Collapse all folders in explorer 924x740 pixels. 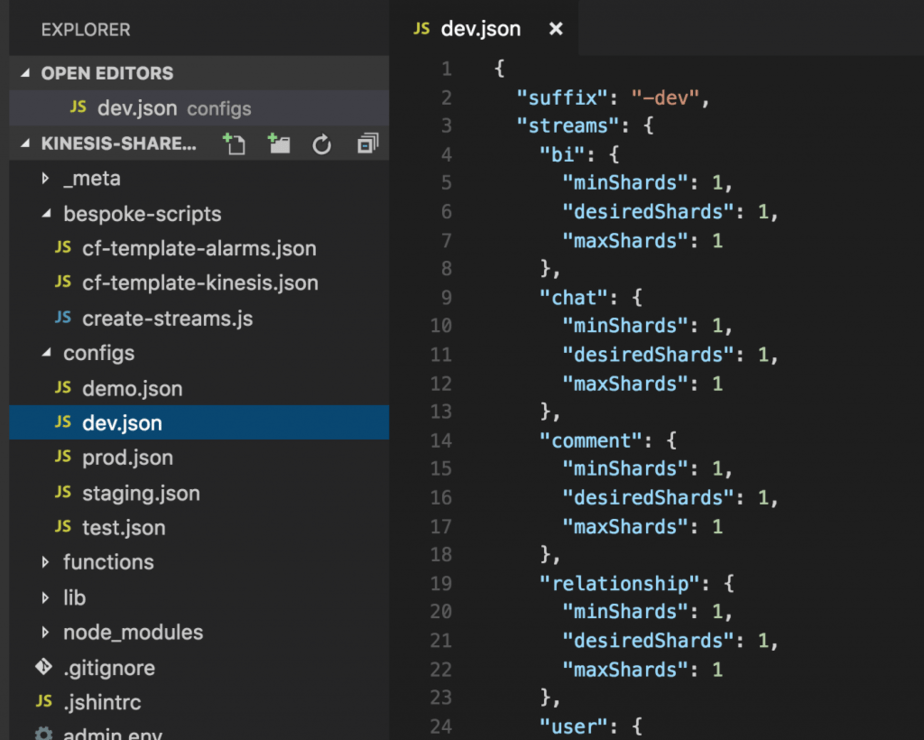pyautogui.click(x=367, y=144)
